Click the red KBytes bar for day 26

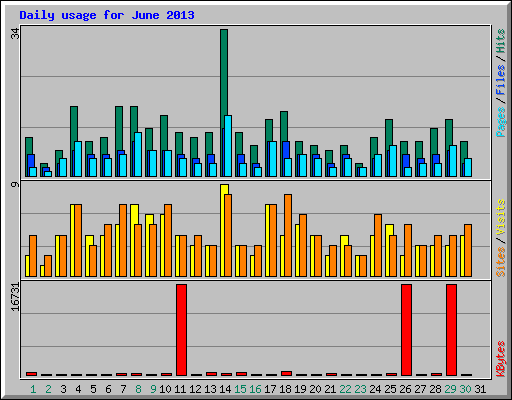[x=406, y=330]
